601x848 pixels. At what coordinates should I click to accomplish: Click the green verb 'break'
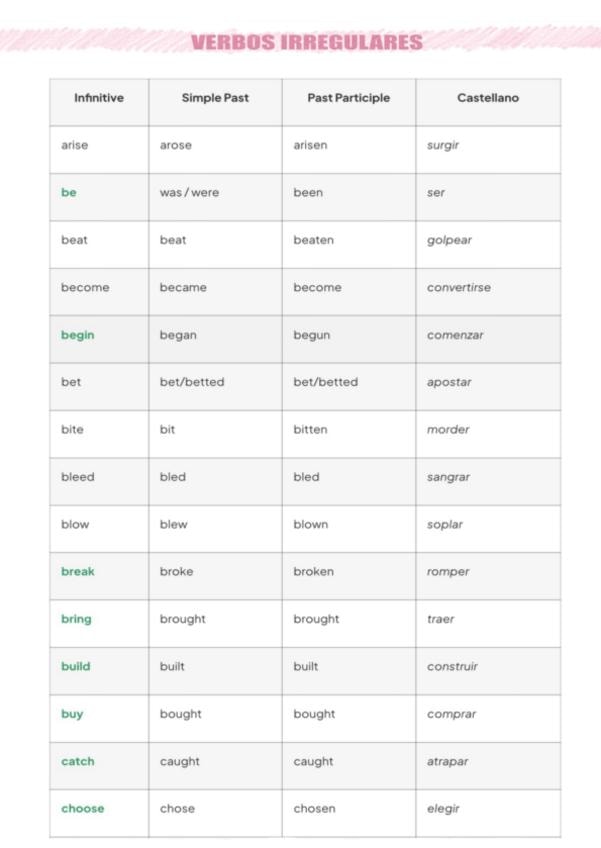(77, 572)
